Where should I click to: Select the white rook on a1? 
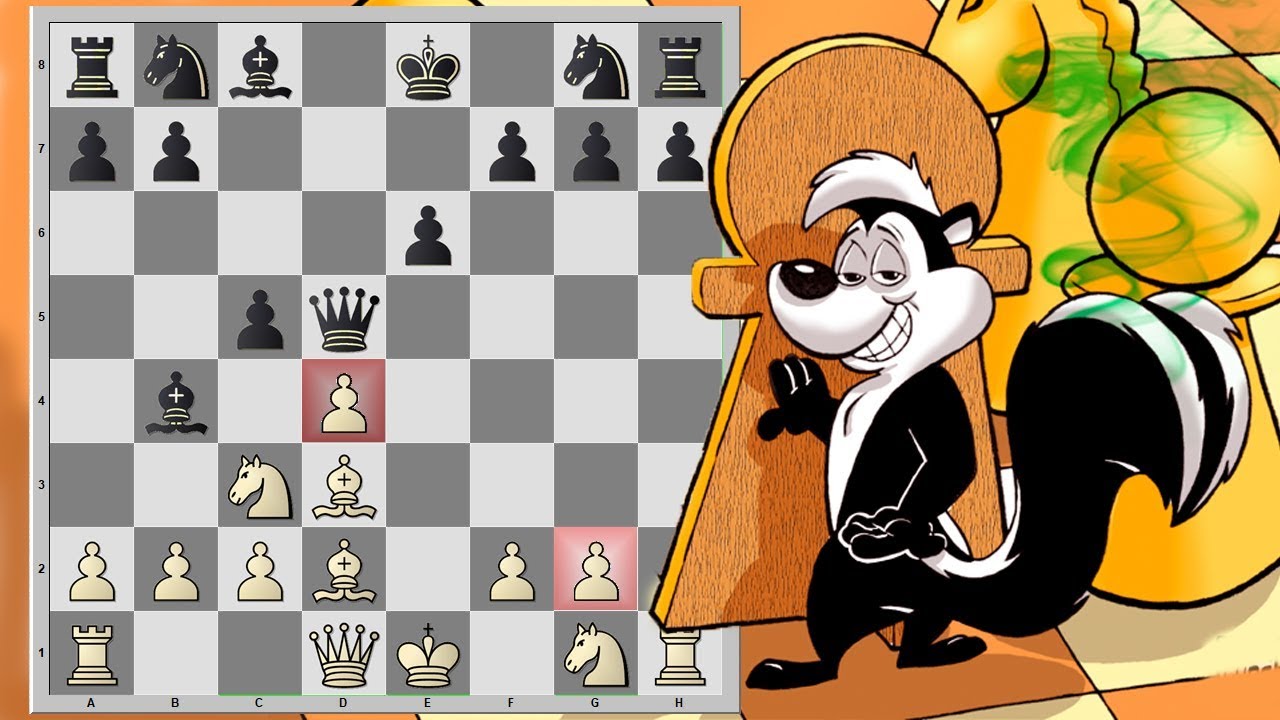point(92,655)
